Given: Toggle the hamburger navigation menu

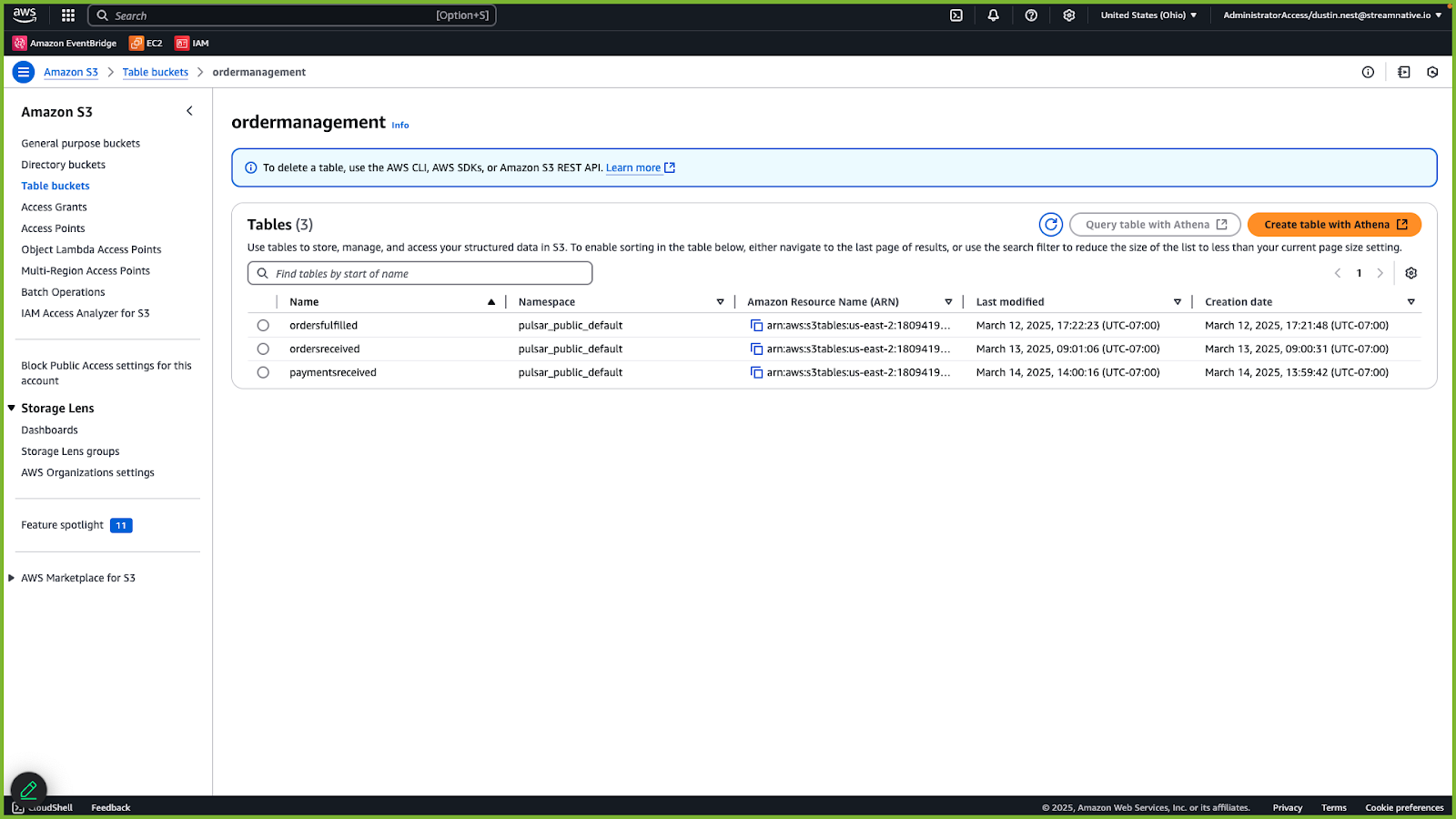Looking at the screenshot, I should coord(24,72).
